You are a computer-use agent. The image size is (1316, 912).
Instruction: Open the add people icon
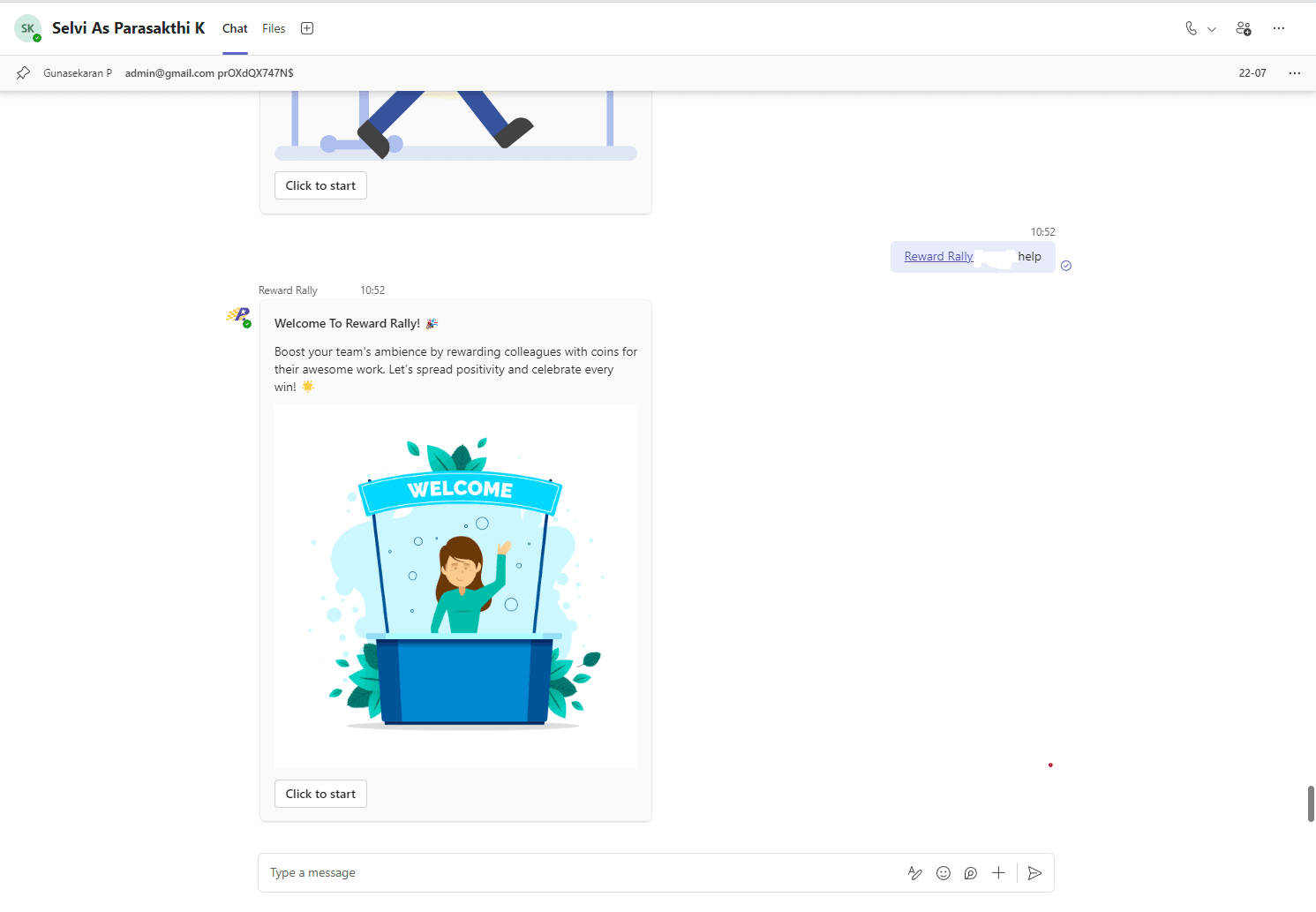tap(1244, 28)
